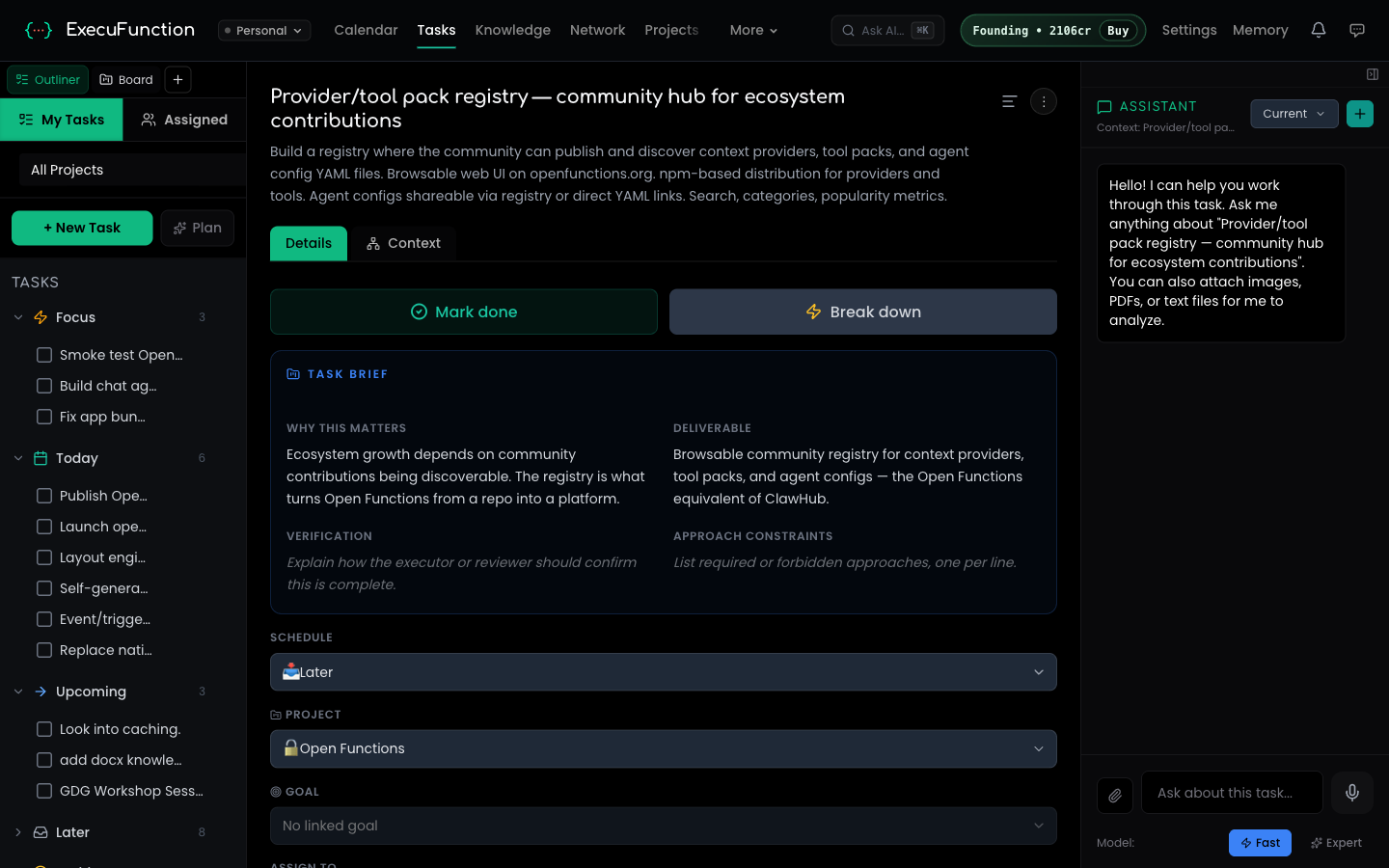Click the feedback chat bubble icon top right

coord(1357,30)
